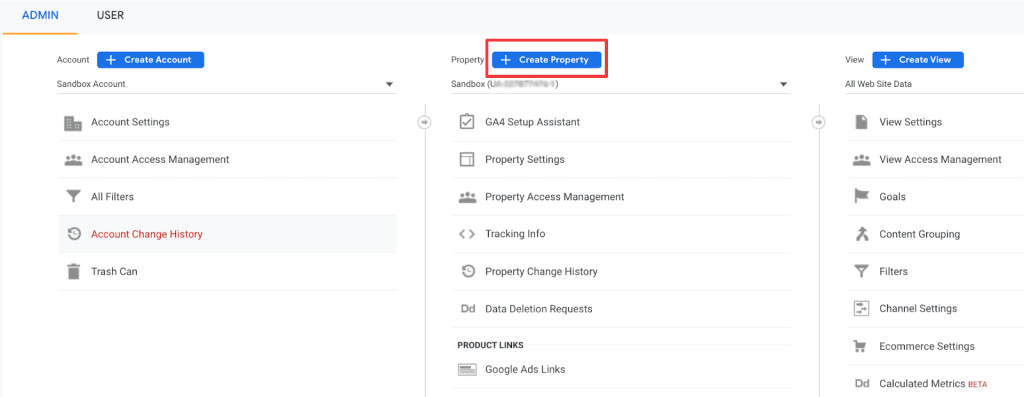1024x397 pixels.
Task: Click the Content Grouping figure icon
Action: [x=861, y=234]
